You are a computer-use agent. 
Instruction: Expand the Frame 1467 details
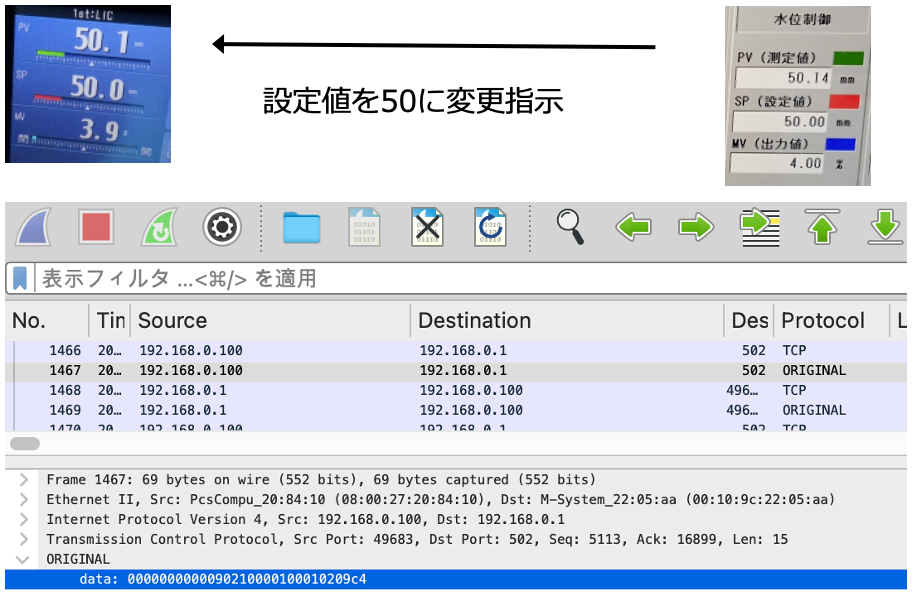click(x=24, y=480)
